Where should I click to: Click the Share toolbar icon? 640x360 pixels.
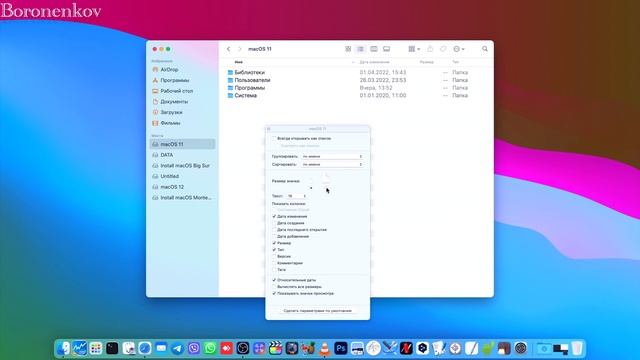coord(430,49)
